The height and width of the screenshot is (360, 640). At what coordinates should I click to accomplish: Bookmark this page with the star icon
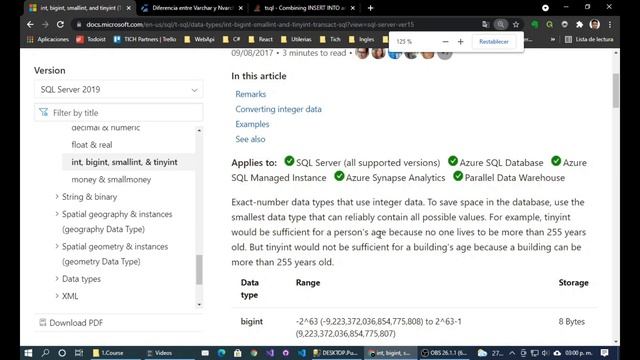516,24
